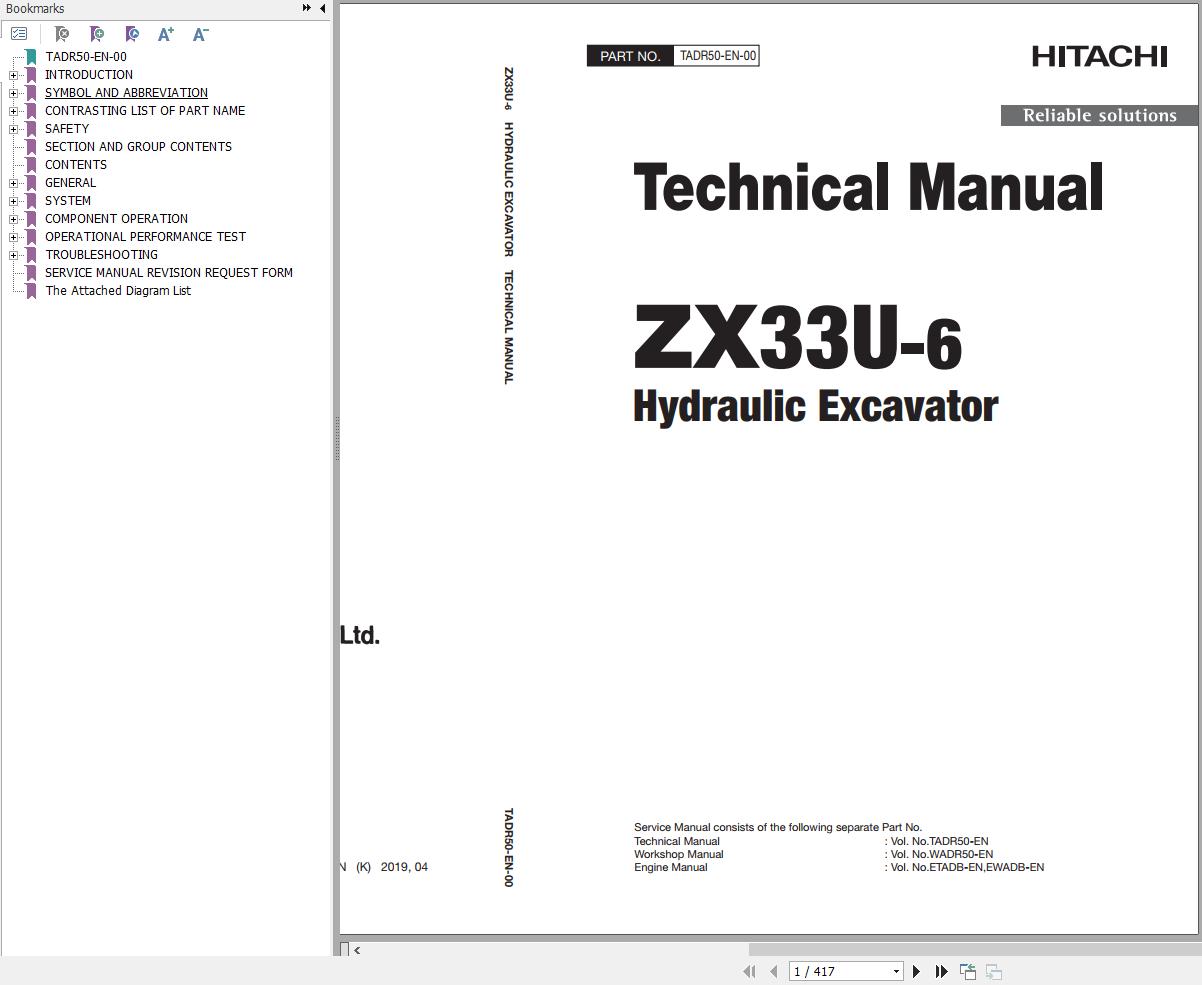Select the GENERAL bookmark

coord(71,183)
